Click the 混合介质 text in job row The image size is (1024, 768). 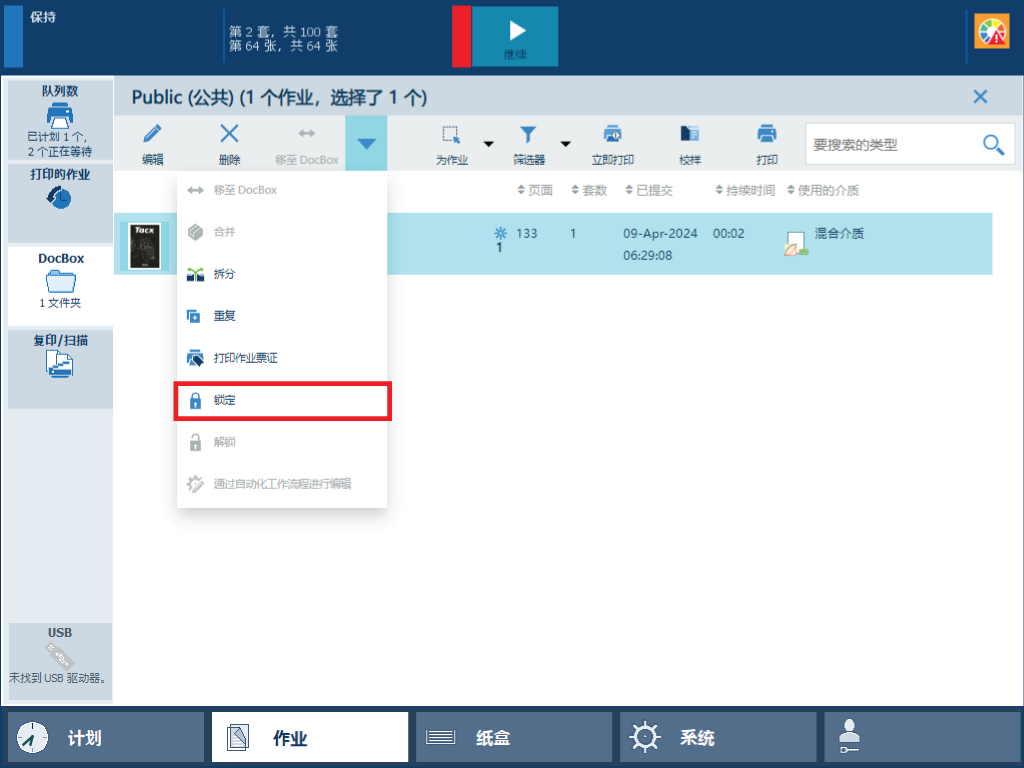(x=839, y=233)
